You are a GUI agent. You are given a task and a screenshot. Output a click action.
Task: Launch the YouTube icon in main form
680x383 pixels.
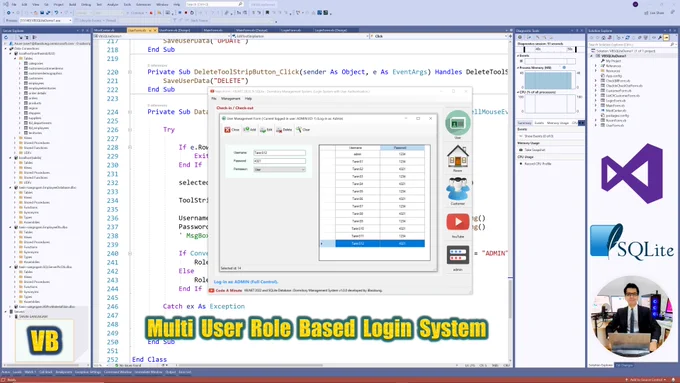point(458,222)
